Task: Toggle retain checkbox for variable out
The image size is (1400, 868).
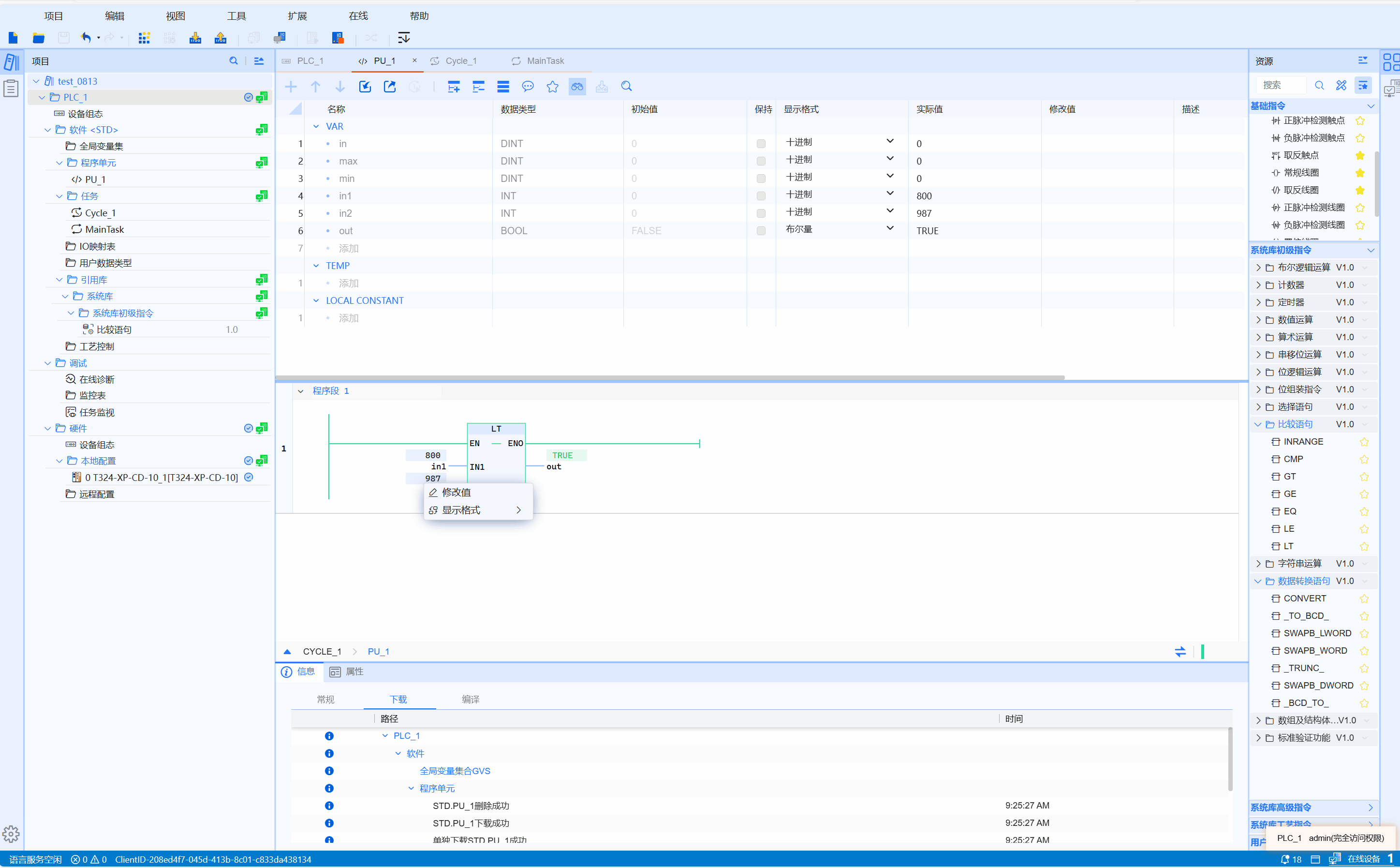Action: [x=761, y=231]
